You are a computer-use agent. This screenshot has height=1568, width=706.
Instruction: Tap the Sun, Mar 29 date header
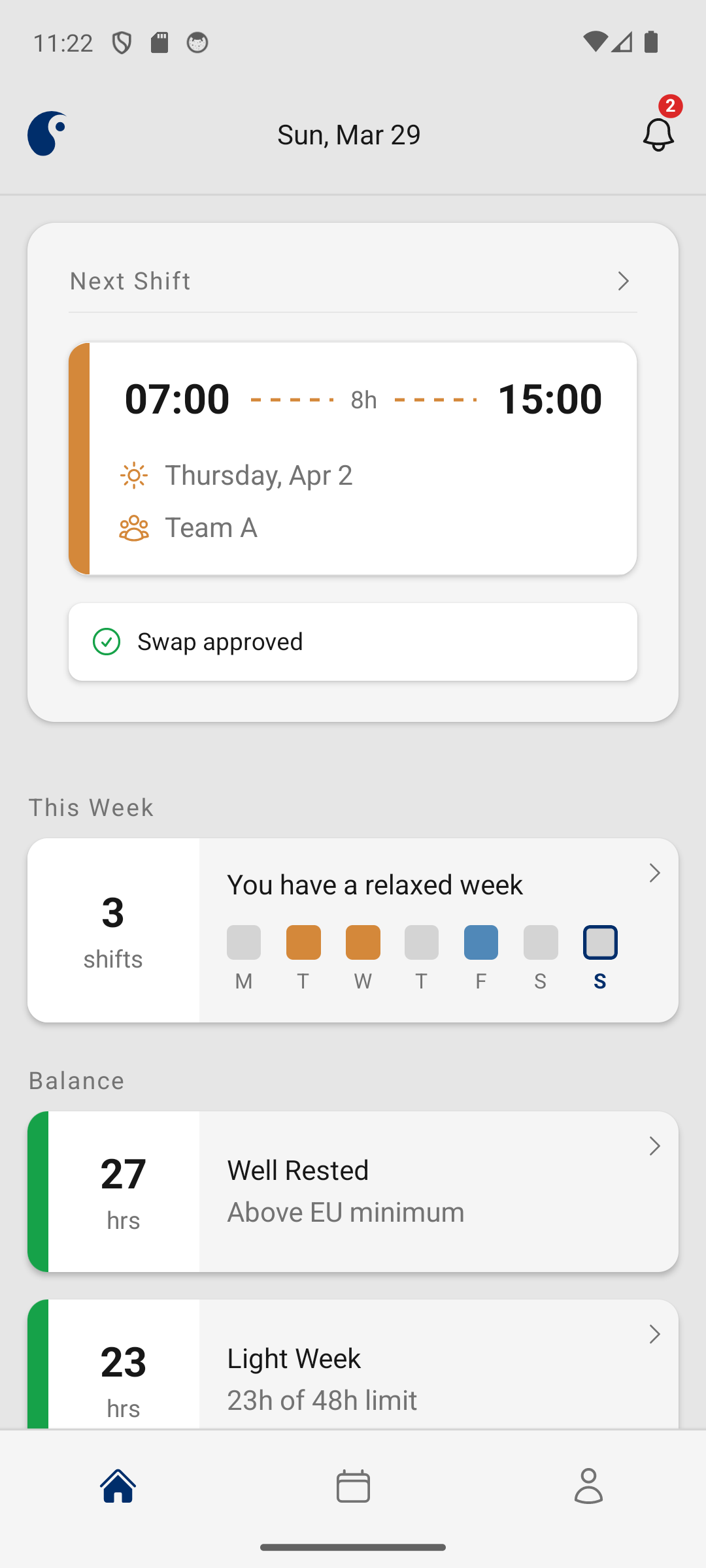[x=349, y=135]
